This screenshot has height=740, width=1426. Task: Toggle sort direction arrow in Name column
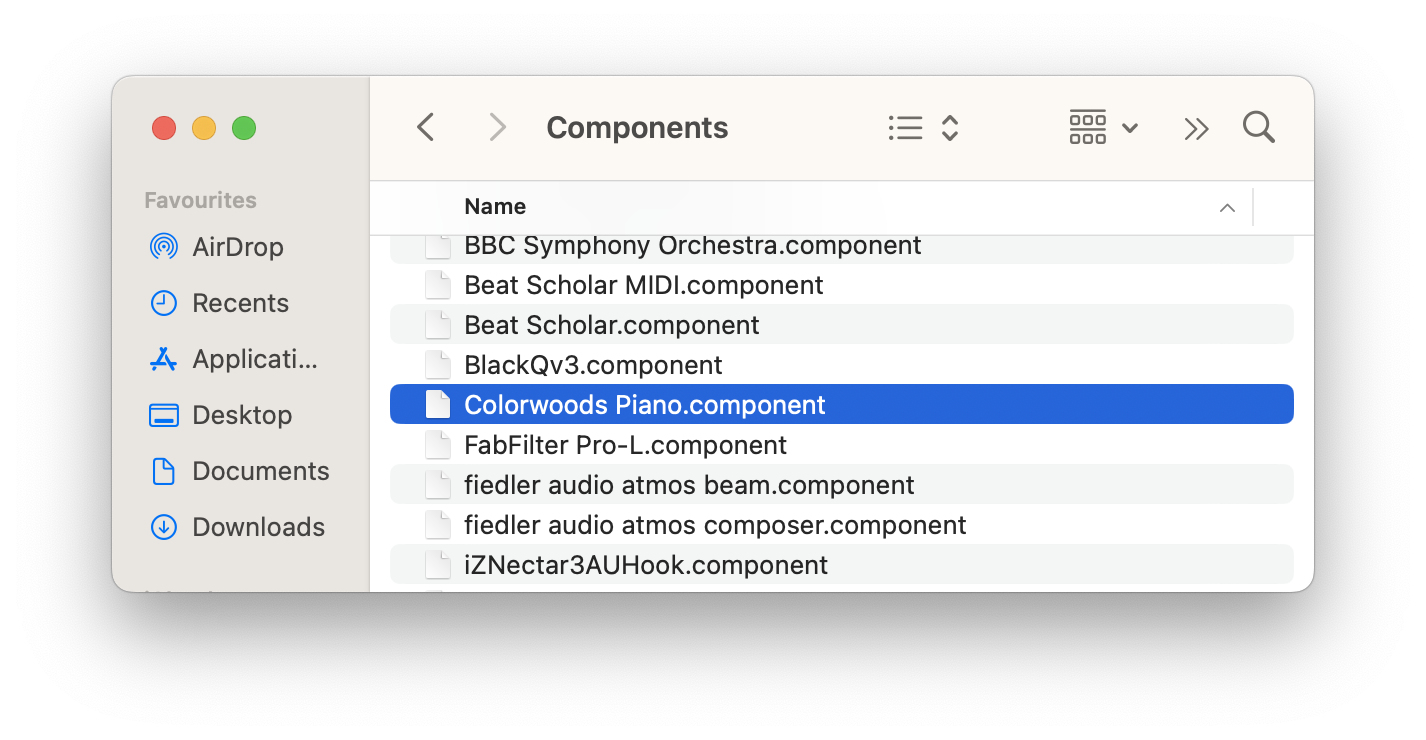1227,208
